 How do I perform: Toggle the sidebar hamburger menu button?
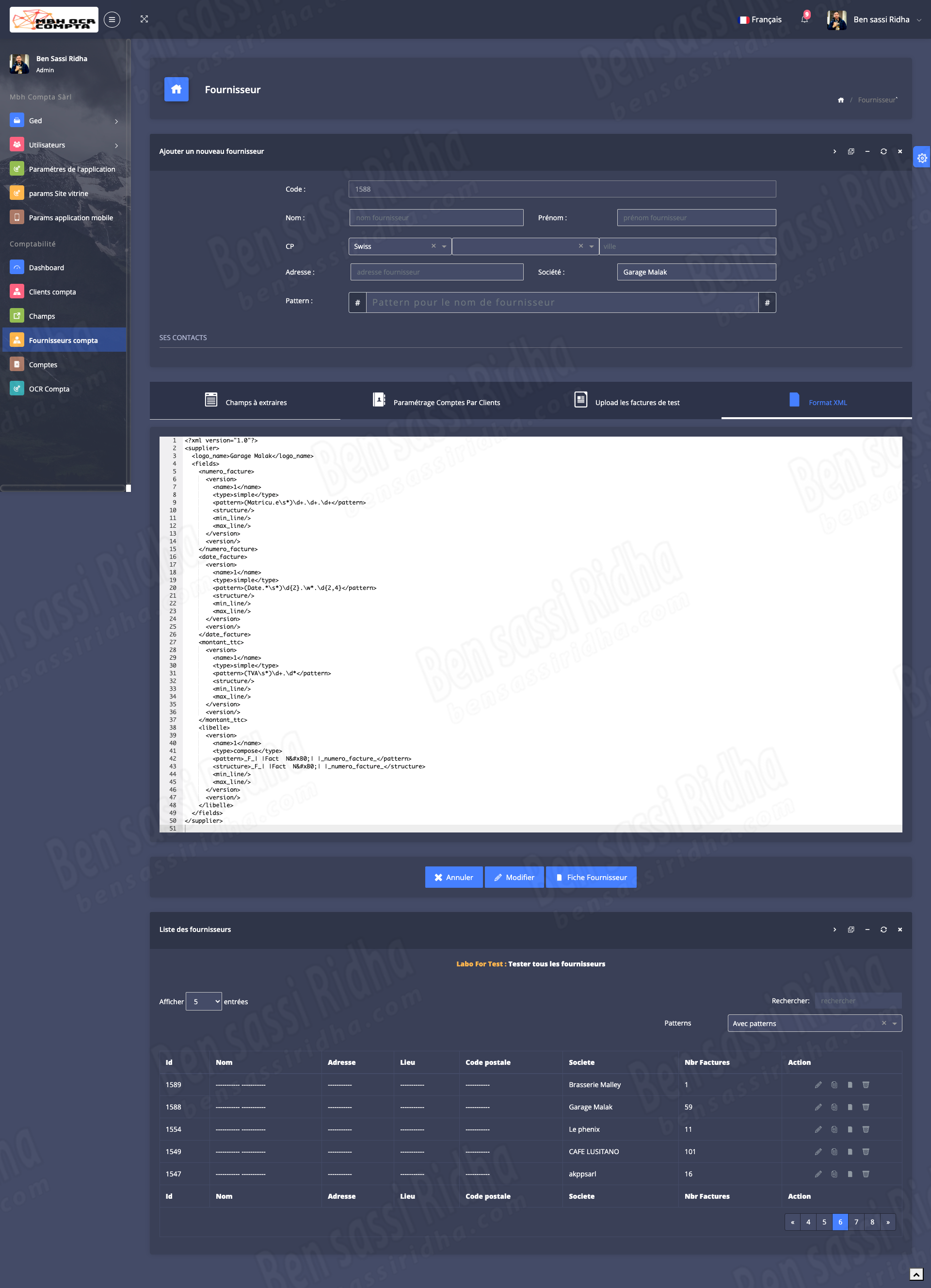(112, 19)
